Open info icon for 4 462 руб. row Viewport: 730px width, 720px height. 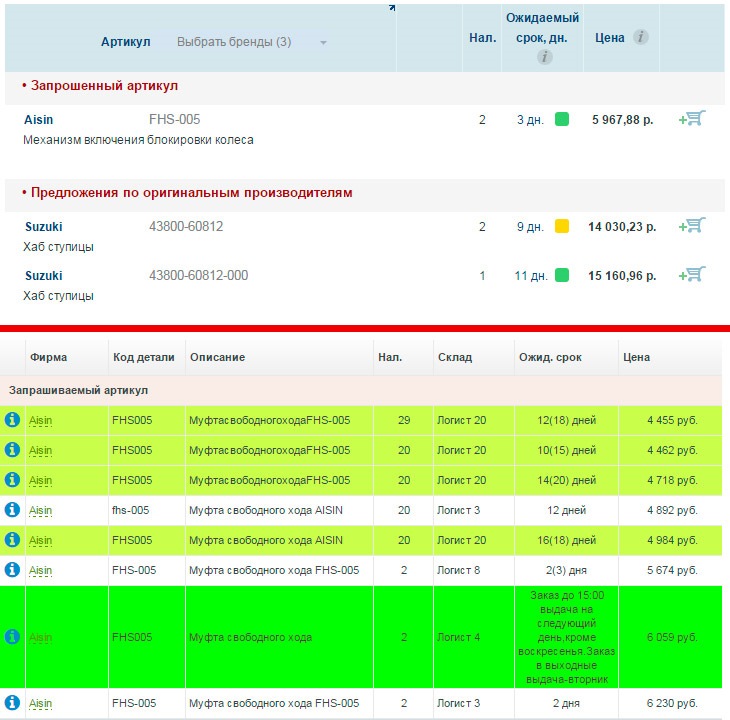click(x=12, y=450)
